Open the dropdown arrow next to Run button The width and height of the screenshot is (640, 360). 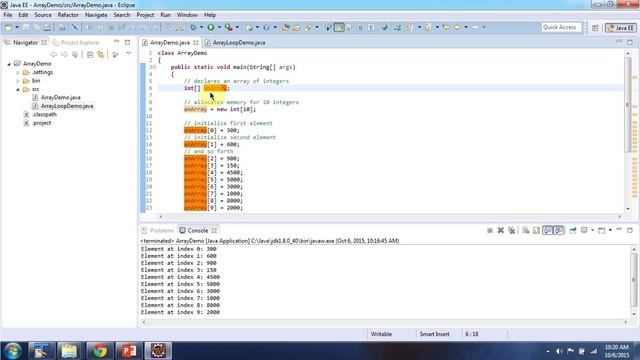point(219,27)
